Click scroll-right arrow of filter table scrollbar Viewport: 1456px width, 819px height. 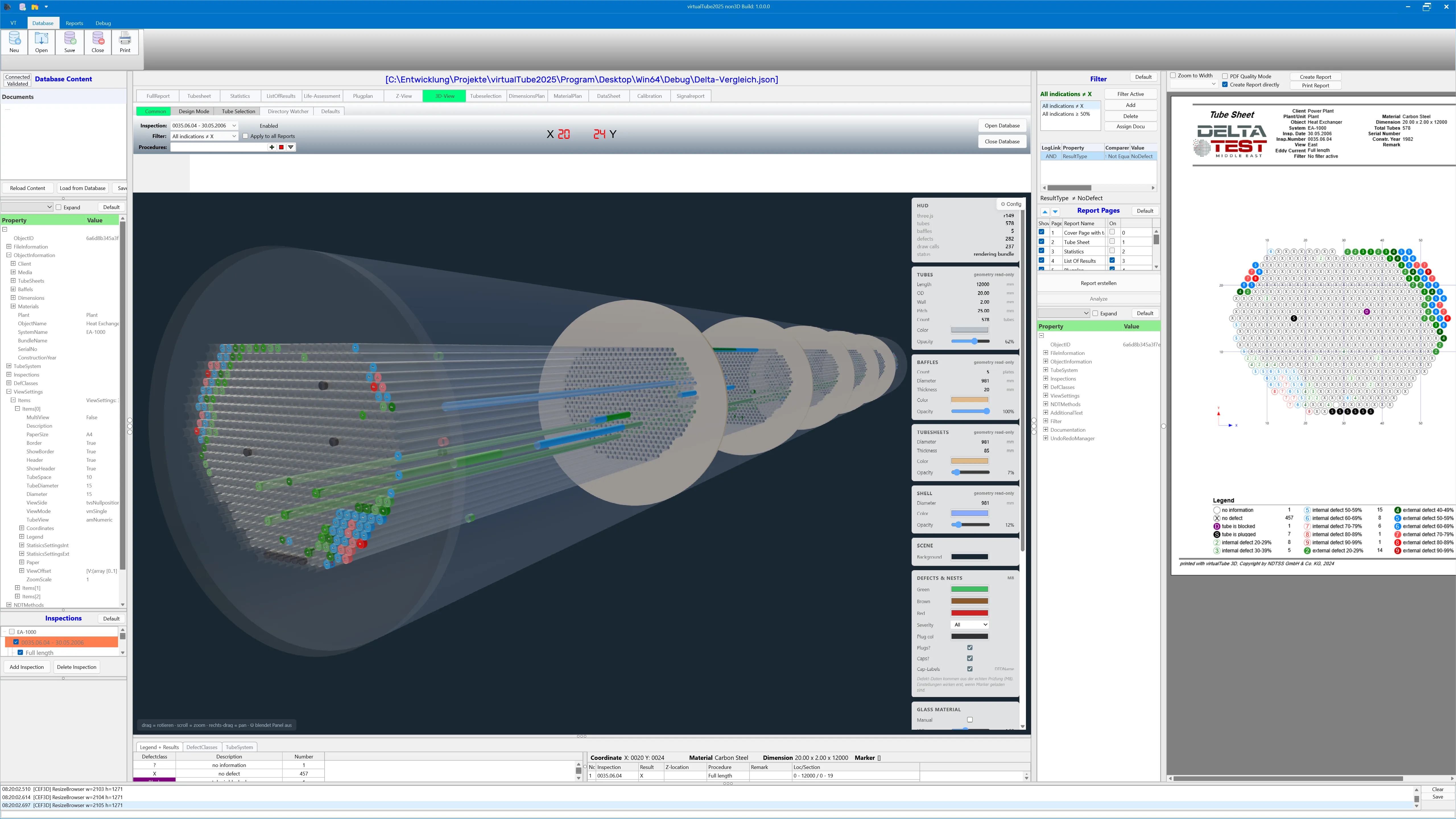point(1153,188)
